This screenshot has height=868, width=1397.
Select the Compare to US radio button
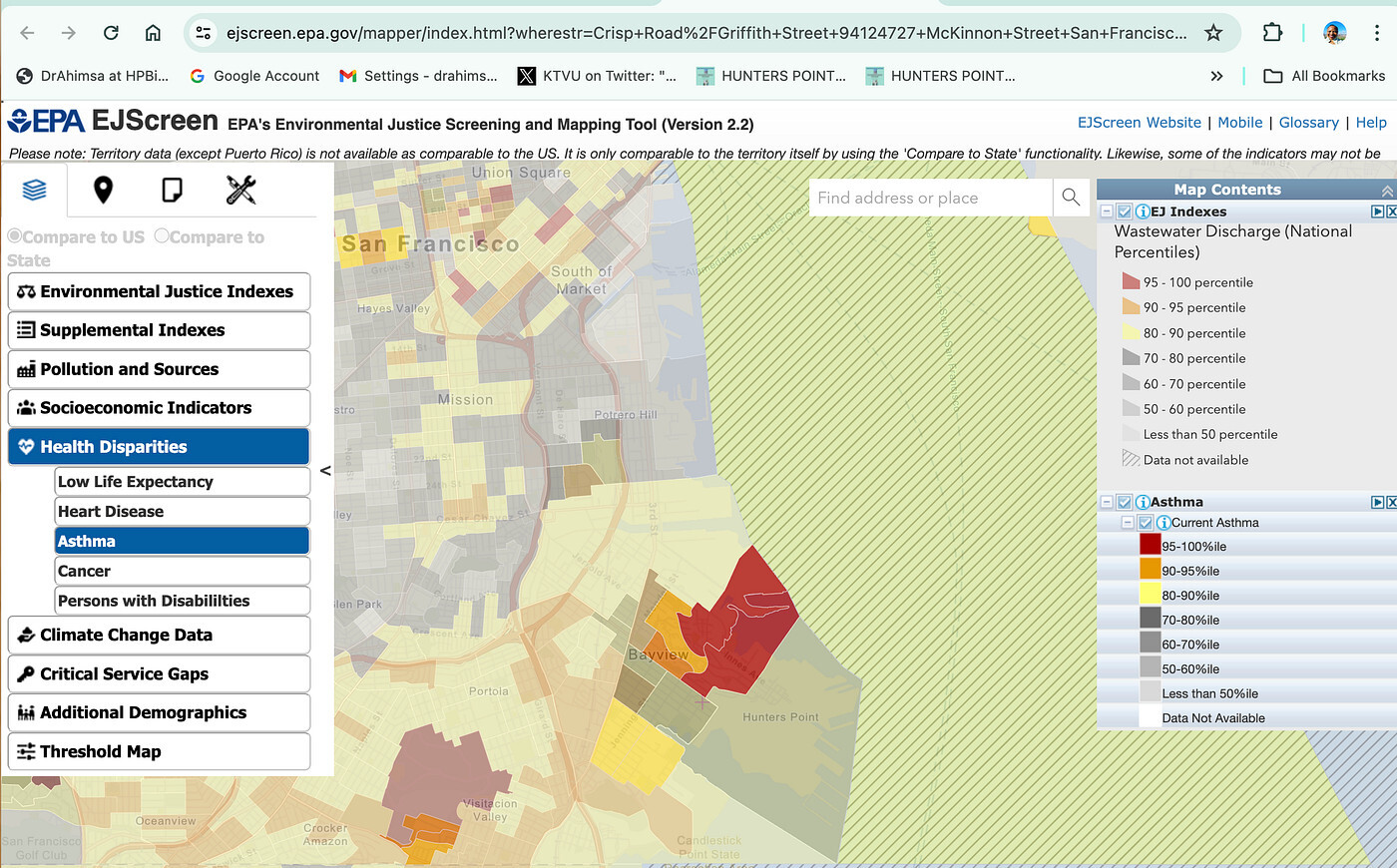(x=14, y=236)
